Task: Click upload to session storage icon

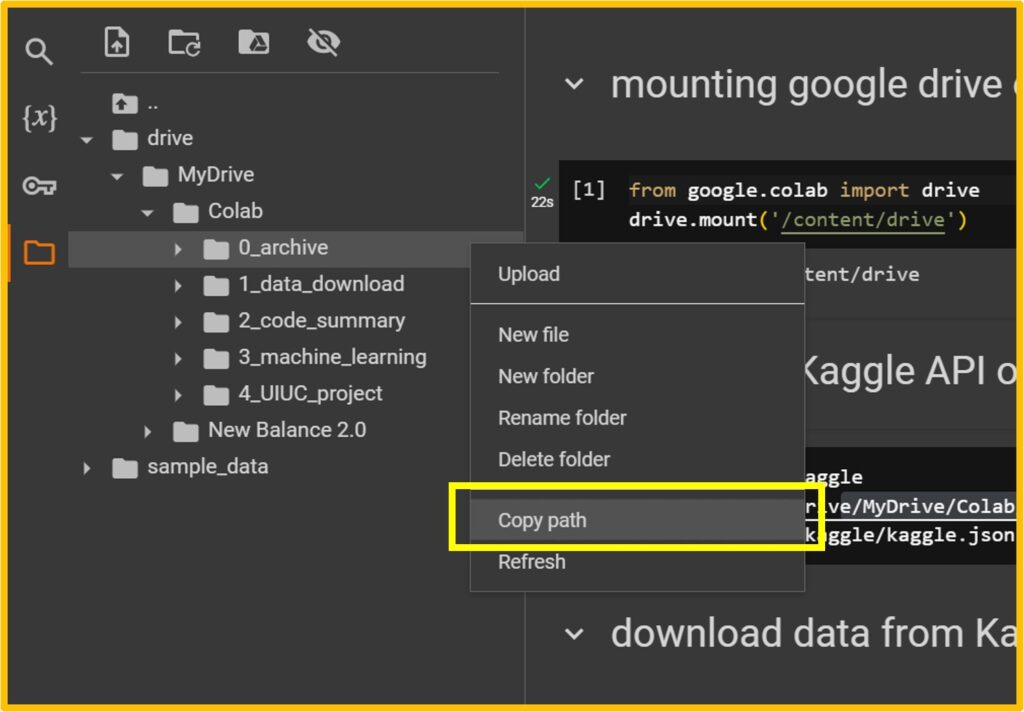Action: (118, 42)
